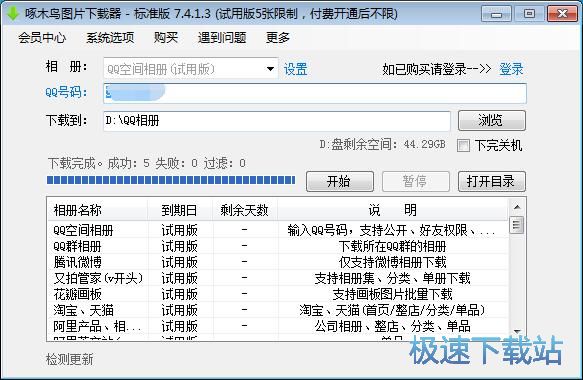This screenshot has height=380, width=583.
Task: Select the 花瓣画板 row
Action: 278,294
